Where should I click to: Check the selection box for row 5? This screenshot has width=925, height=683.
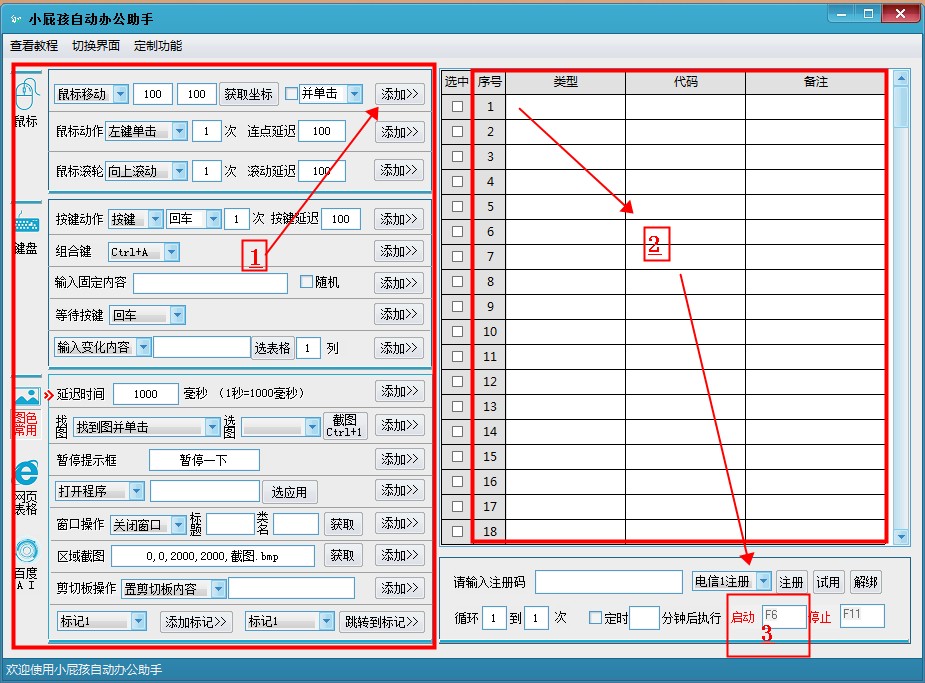coord(457,206)
